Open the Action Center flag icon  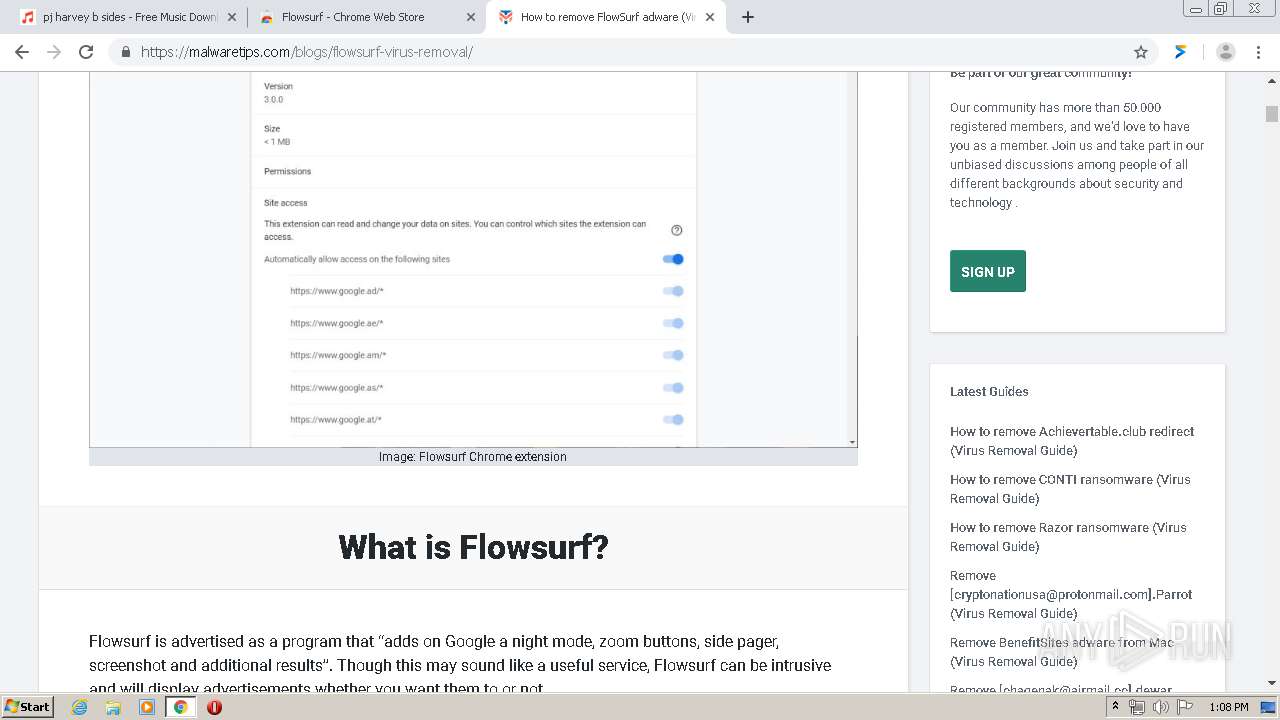pos(1185,707)
